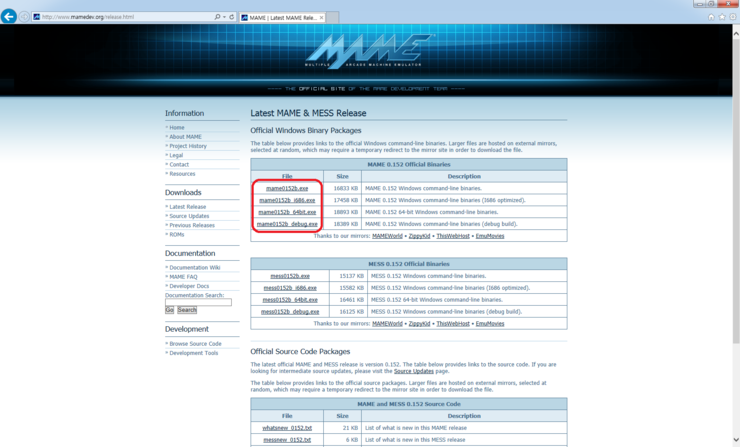The image size is (740, 447).
Task: Open whatsnew_0152.txt file link
Action: [x=287, y=428]
